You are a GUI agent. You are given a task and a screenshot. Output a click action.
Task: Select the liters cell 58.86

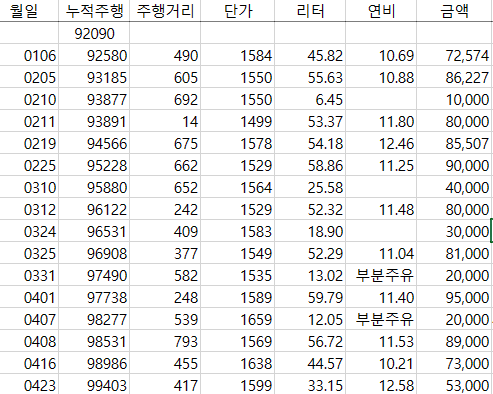tap(310, 165)
